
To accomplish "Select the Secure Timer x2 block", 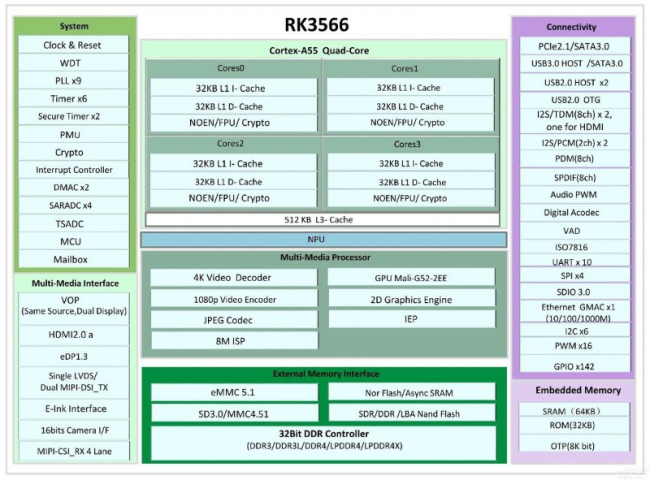I will [x=73, y=116].
